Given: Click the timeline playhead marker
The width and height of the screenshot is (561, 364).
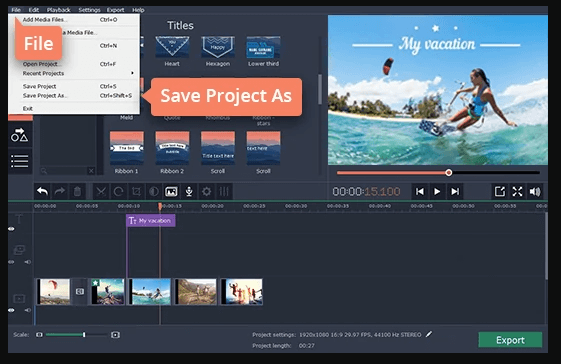Looking at the screenshot, I should [160, 206].
